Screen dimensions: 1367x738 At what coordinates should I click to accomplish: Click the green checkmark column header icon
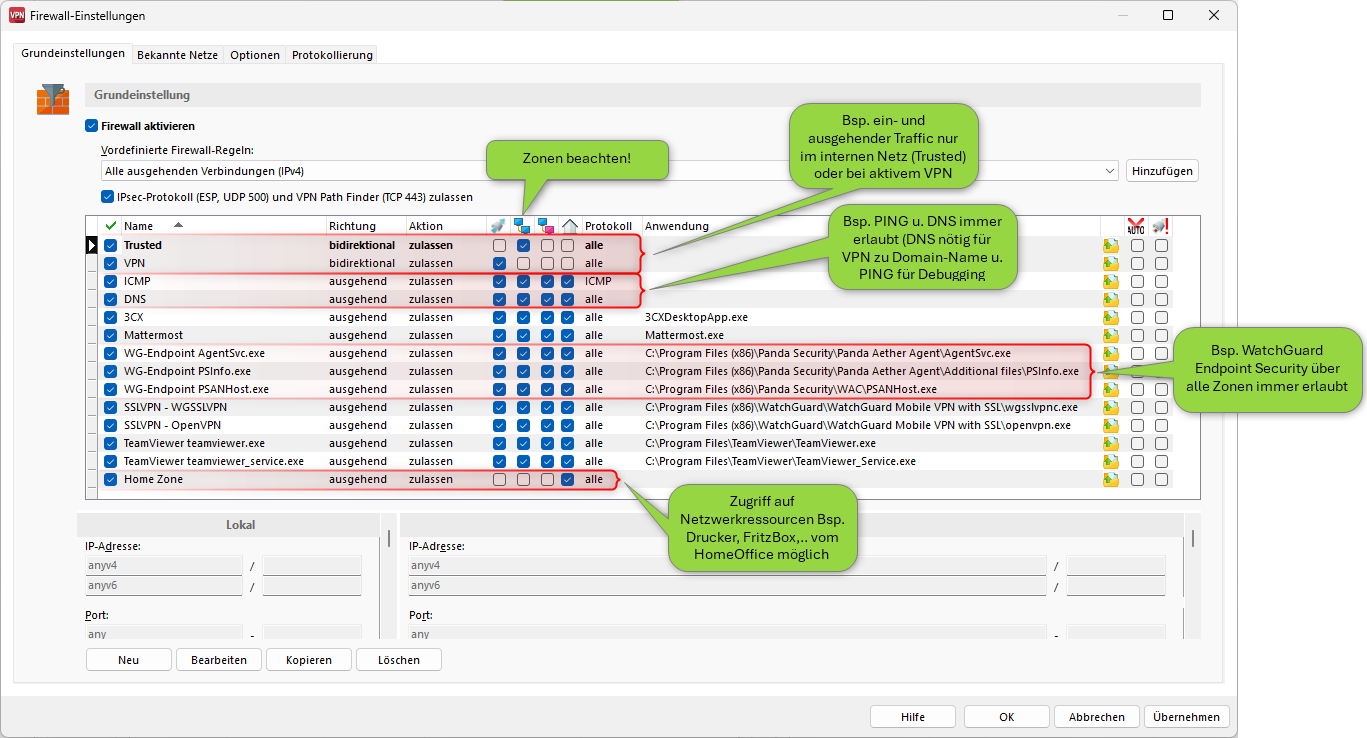pos(111,226)
